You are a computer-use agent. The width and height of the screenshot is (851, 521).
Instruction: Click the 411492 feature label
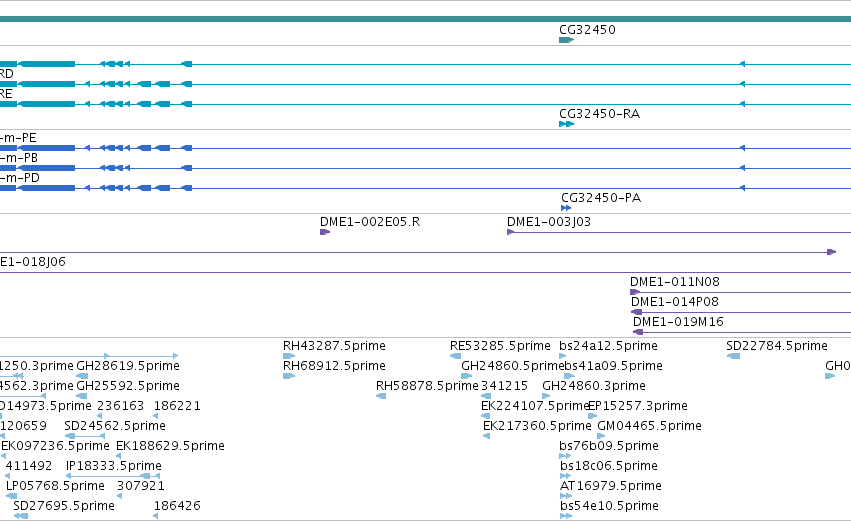pyautogui.click(x=29, y=467)
